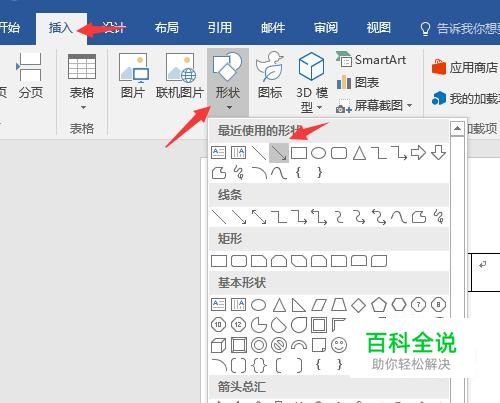Viewport: 500px width, 403px height.
Task: Select the heptagon shape labeled 7
Action: 418,305
